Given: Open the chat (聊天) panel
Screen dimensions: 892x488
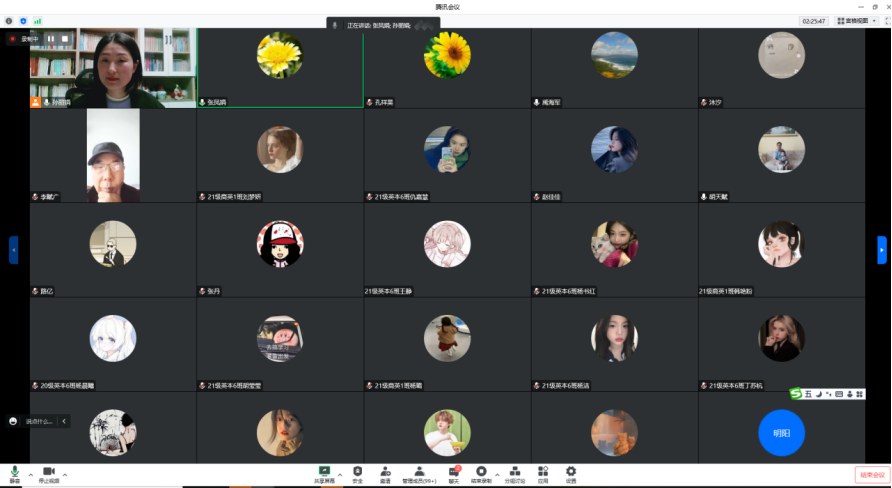Looking at the screenshot, I should [x=453, y=472].
